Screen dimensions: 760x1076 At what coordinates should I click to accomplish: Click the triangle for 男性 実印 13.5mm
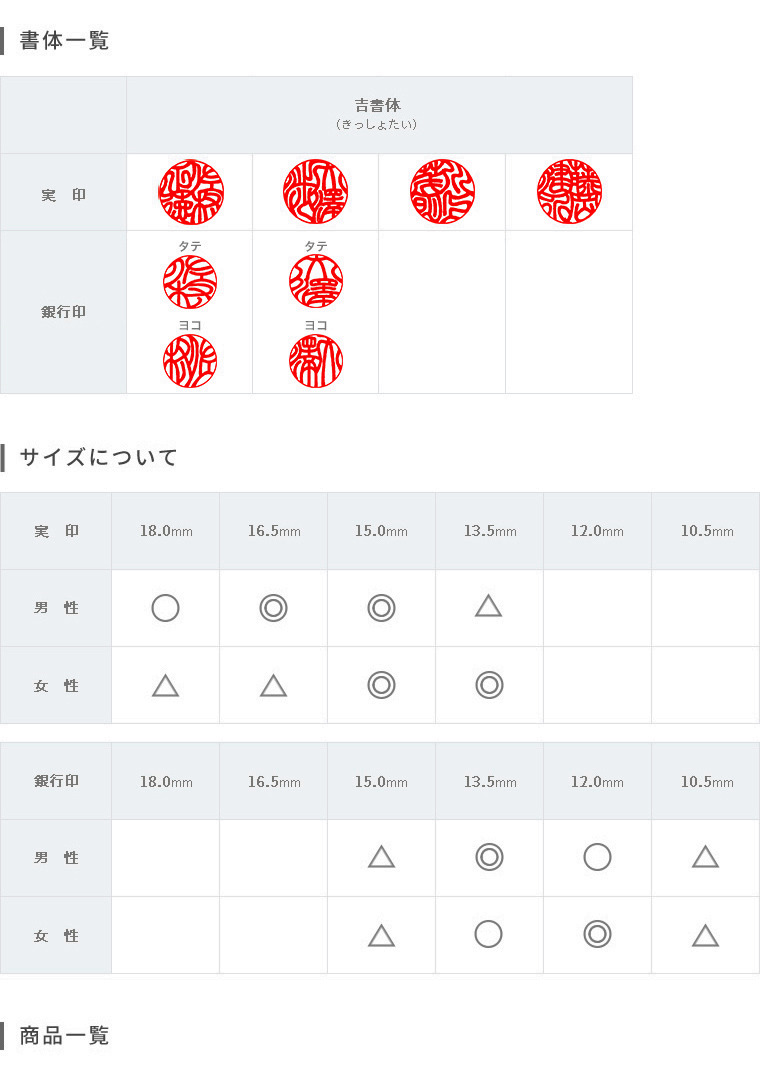point(488,607)
